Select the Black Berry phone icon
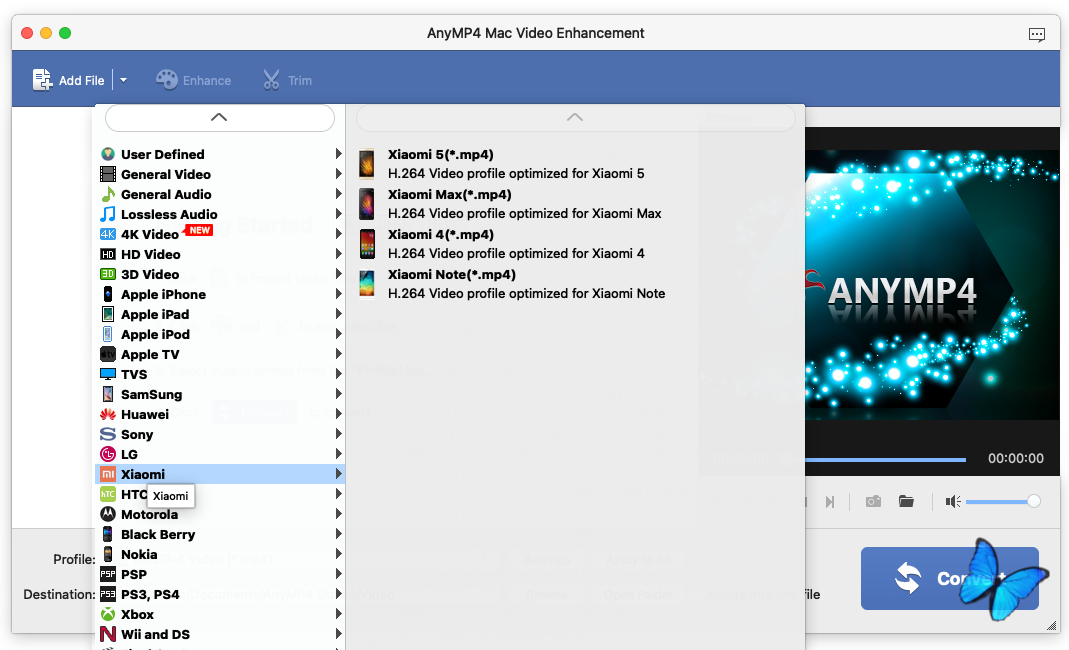 click(x=108, y=534)
